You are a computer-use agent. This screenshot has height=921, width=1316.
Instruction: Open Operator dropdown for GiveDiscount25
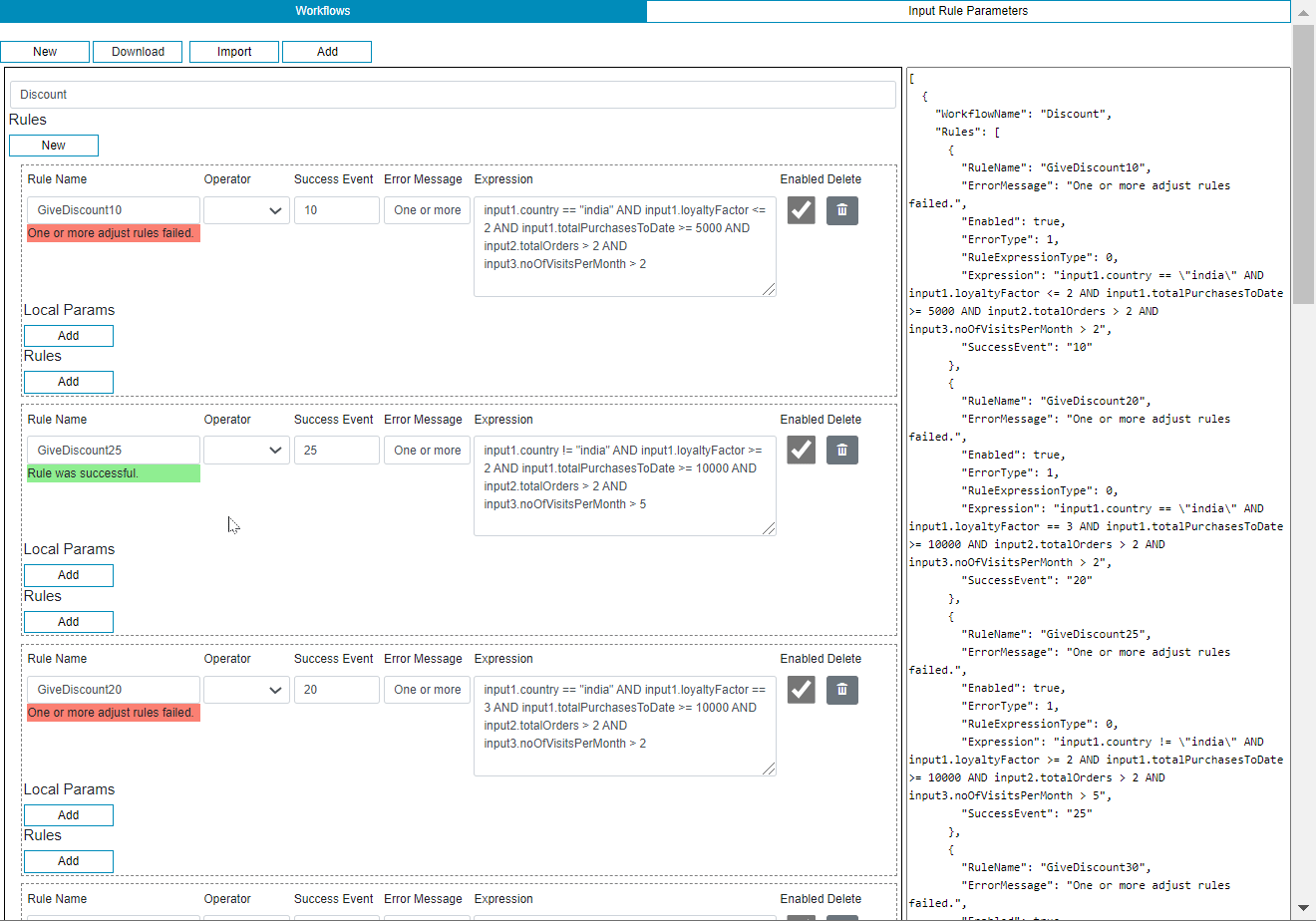click(247, 451)
